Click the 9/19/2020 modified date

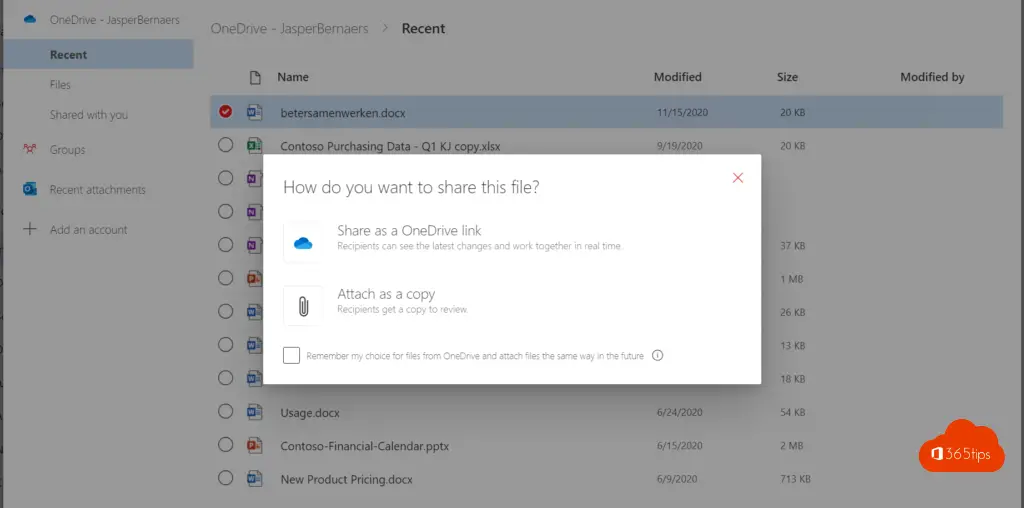pyautogui.click(x=679, y=146)
